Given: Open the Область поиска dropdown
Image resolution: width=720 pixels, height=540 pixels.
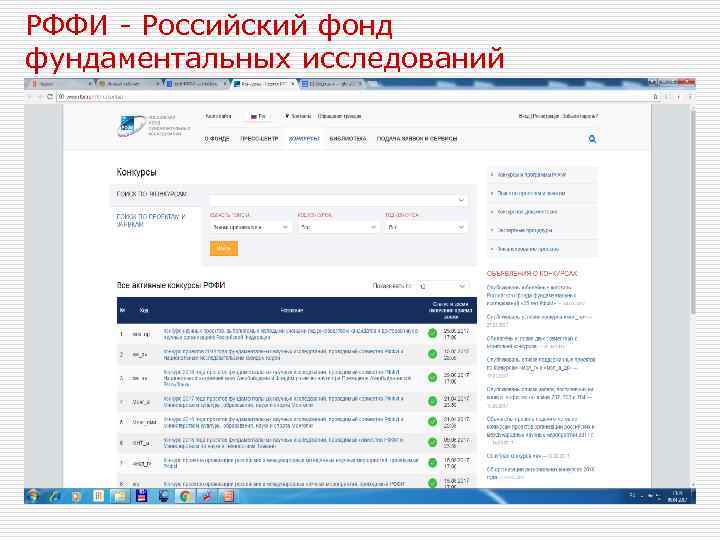Looking at the screenshot, I should (250, 227).
